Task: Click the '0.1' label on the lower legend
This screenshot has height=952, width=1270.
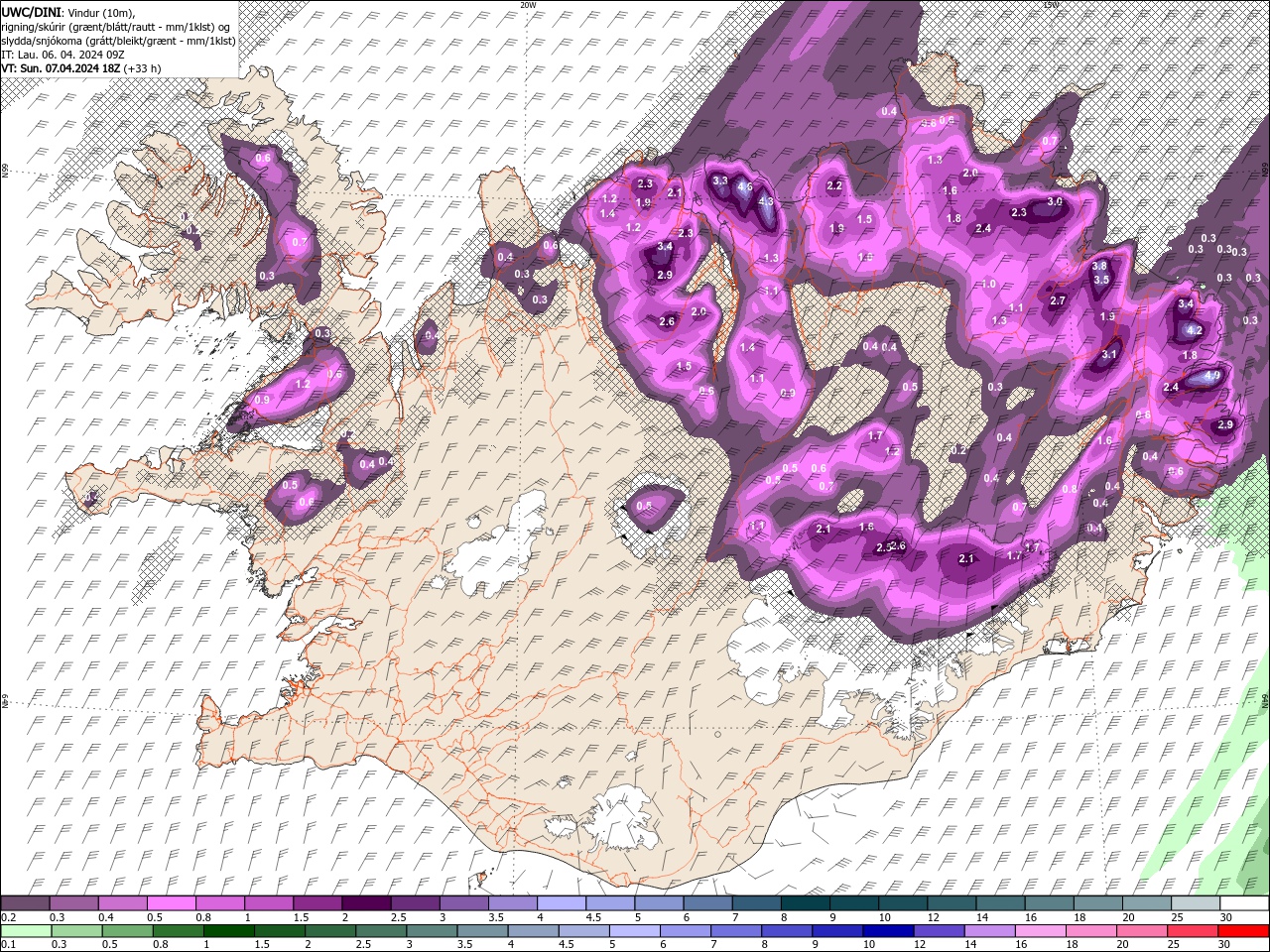Action: (8, 944)
